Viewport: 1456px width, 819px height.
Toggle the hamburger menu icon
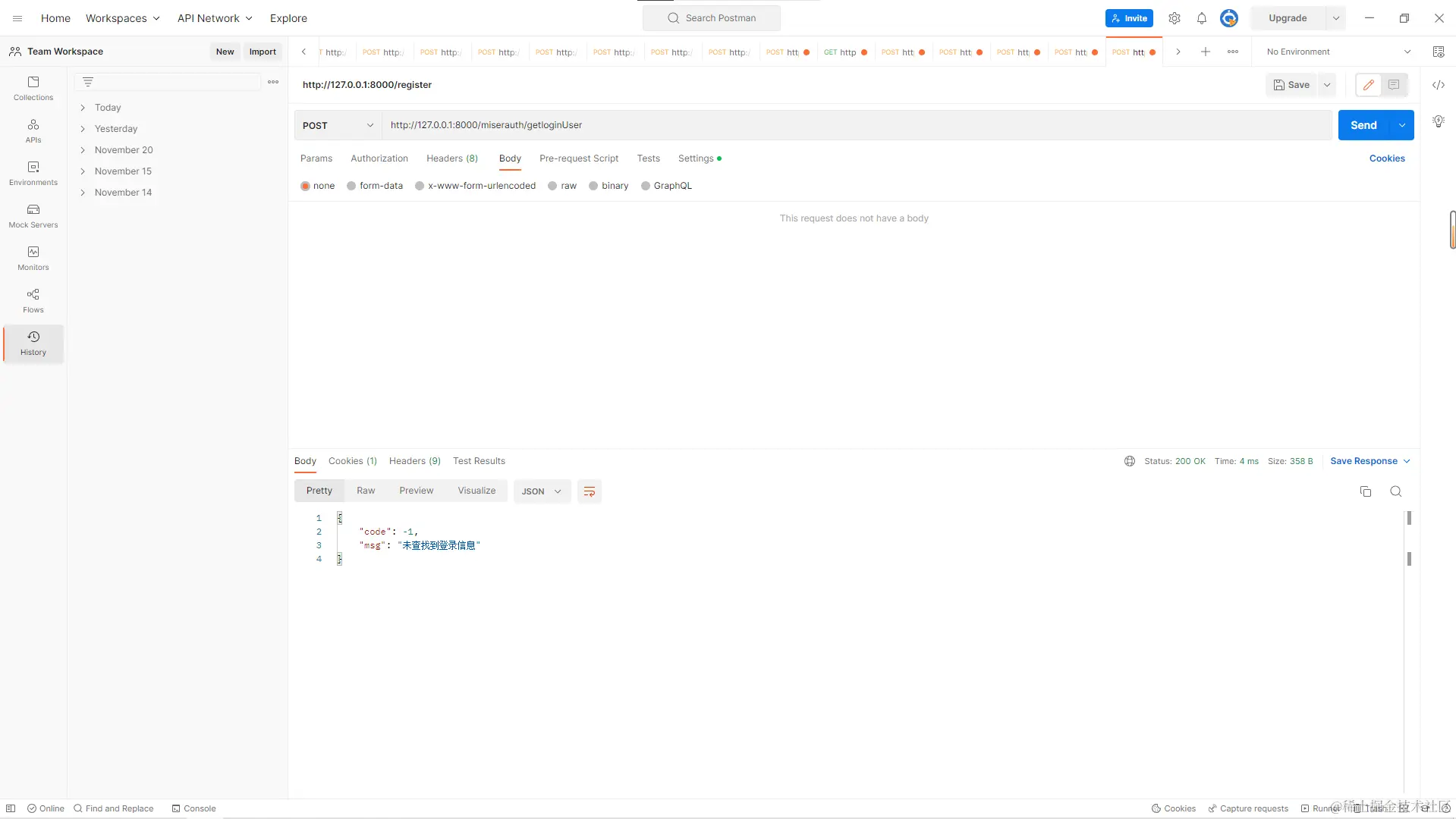tap(17, 18)
